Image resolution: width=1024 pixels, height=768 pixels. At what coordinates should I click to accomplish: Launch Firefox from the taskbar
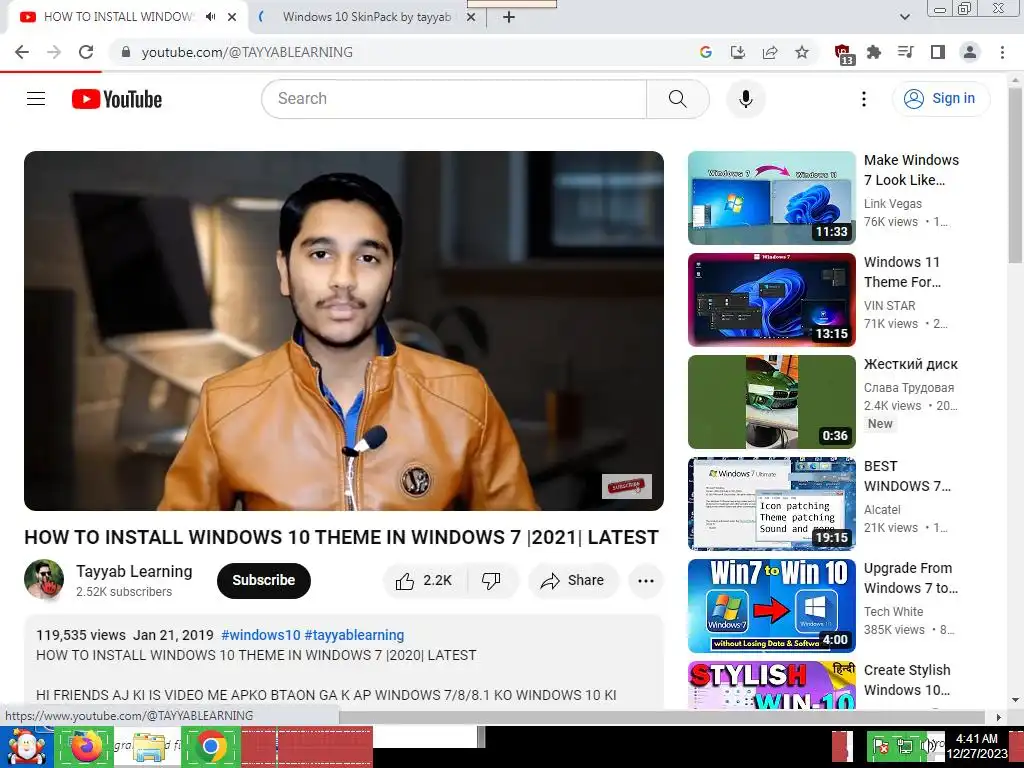pyautogui.click(x=85, y=747)
